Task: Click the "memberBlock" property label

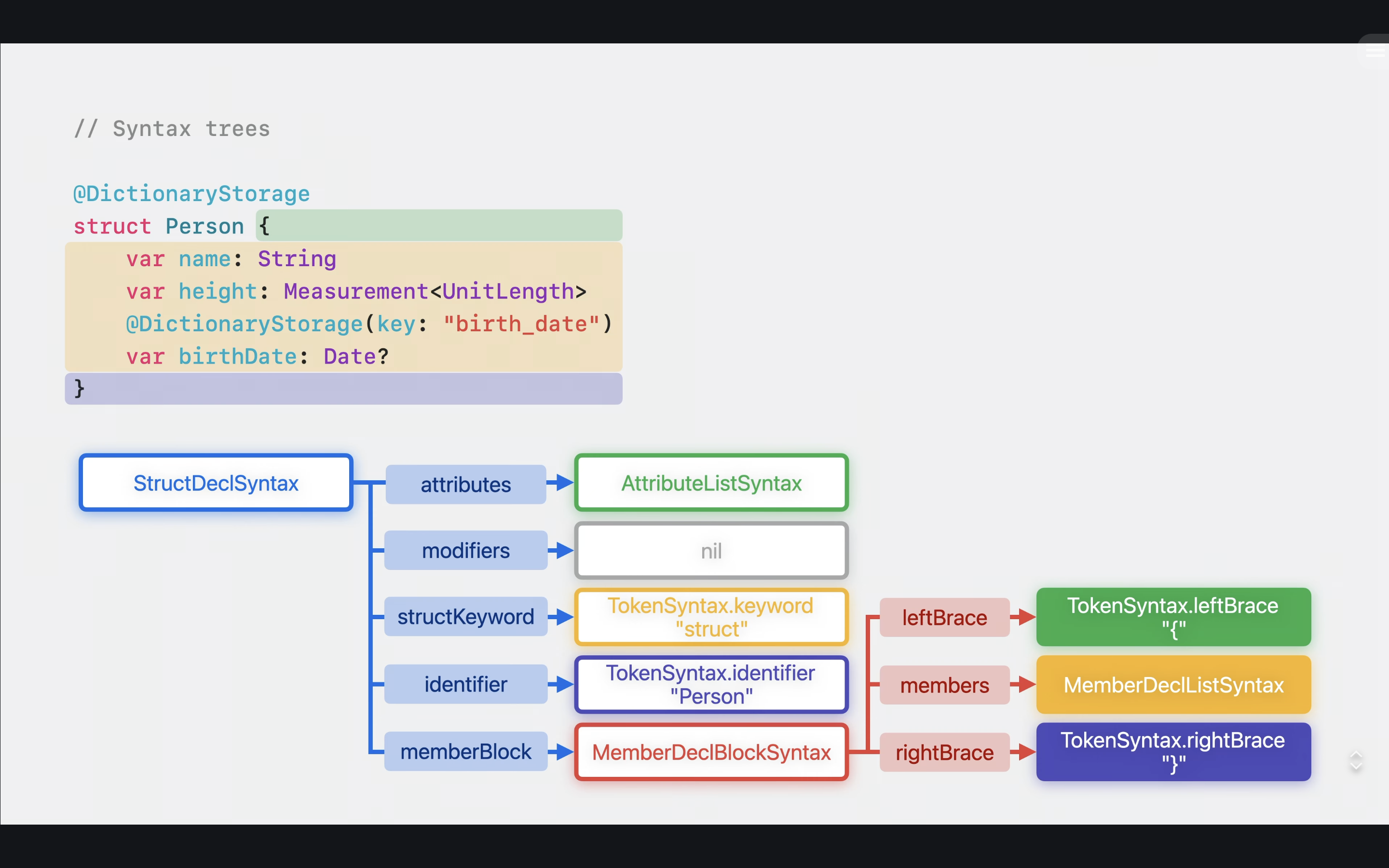Action: point(465,751)
